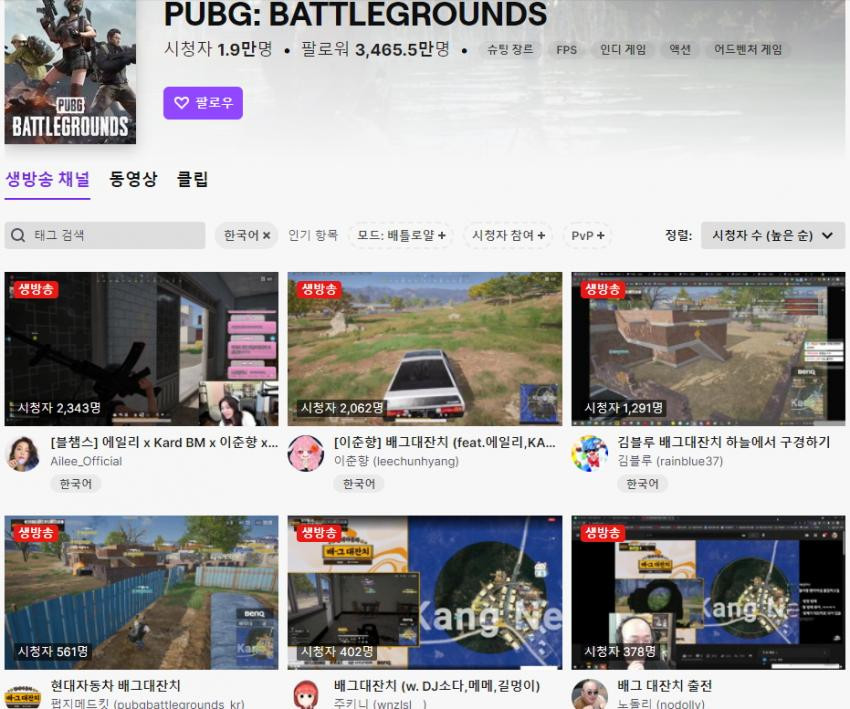Open the stream thumbnail with 시청자 1,291명
This screenshot has height=709, width=850.
708,349
